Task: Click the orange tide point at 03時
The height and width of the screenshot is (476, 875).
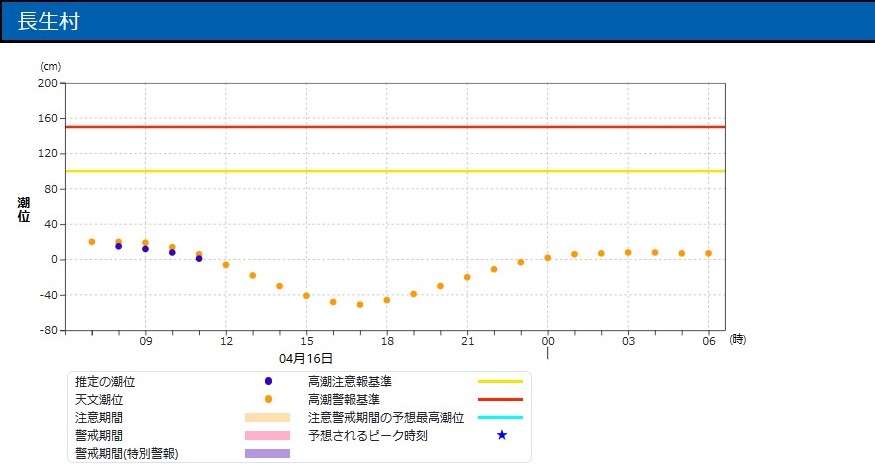Action: 628,253
